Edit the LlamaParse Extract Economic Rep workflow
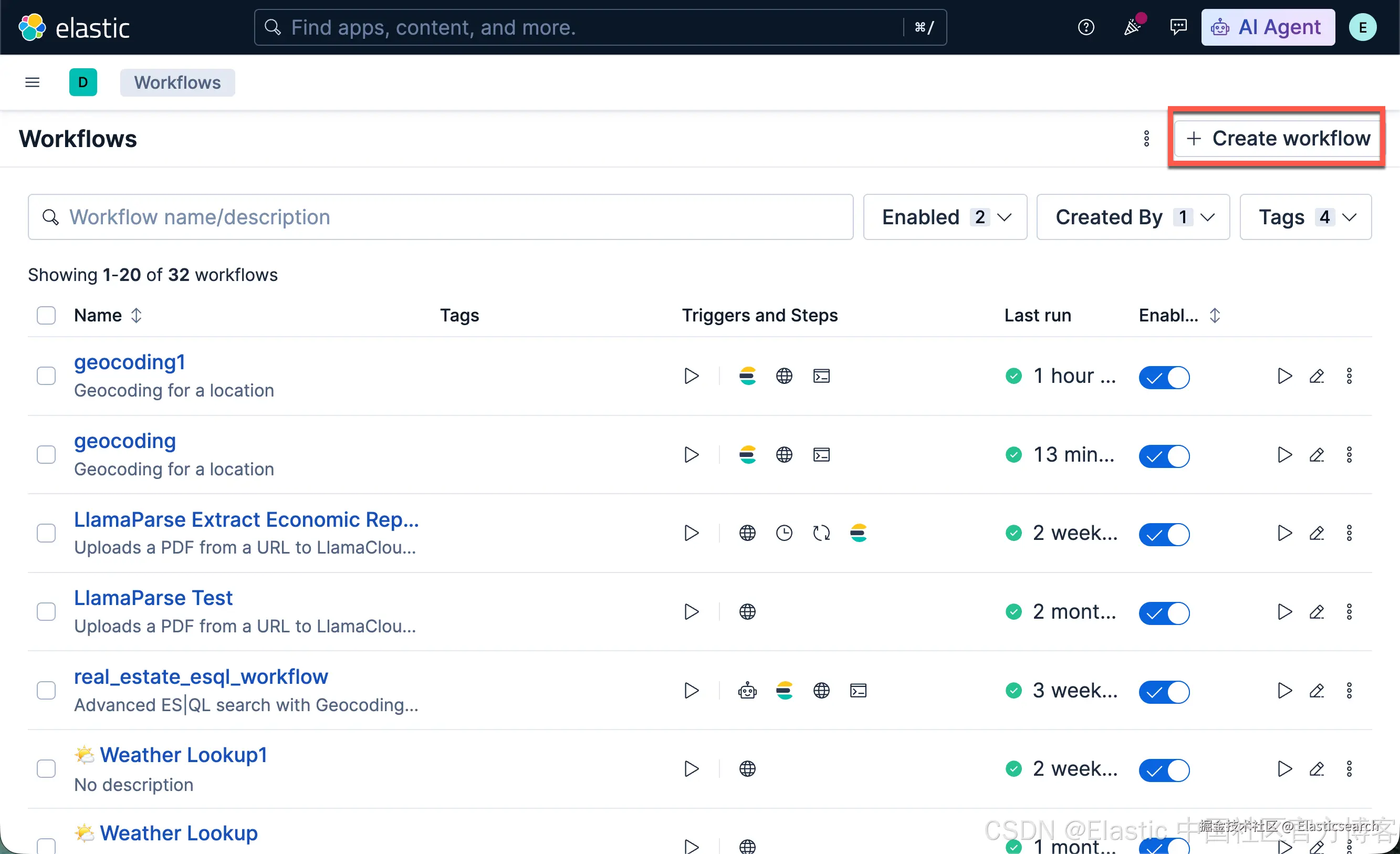This screenshot has height=854, width=1400. pos(1317,533)
